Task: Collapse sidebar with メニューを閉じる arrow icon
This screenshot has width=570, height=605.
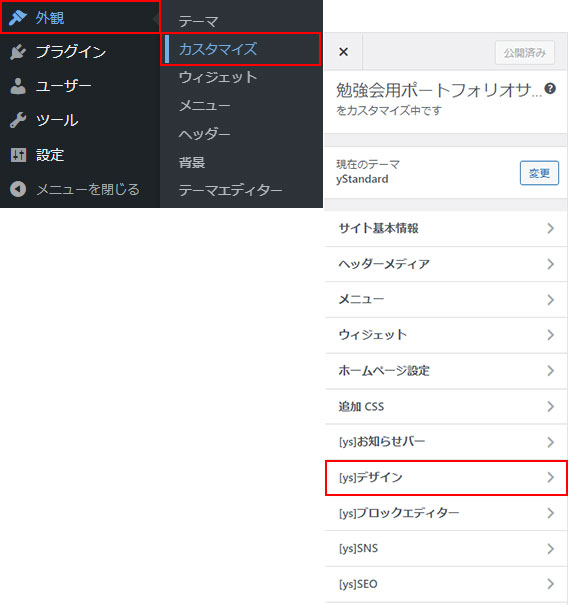Action: [18, 189]
